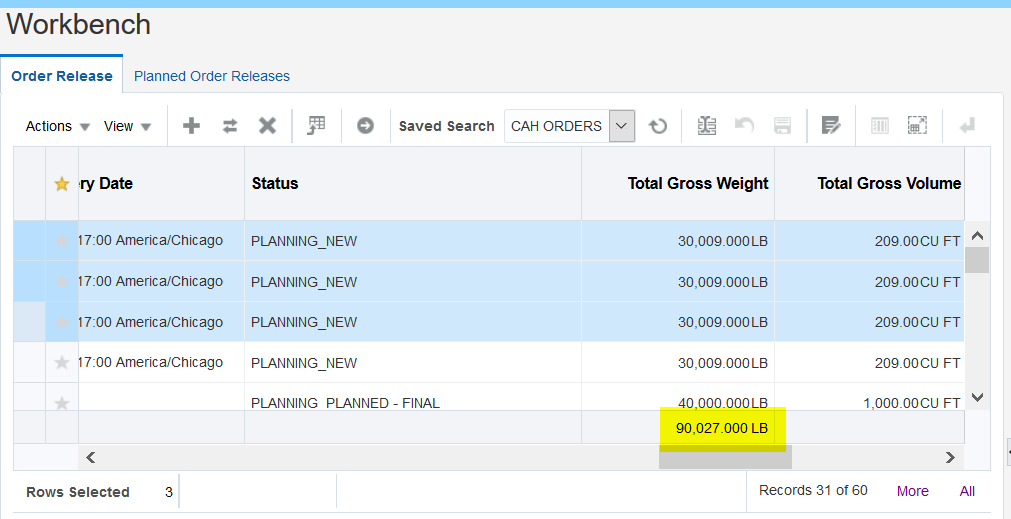Click the edit notes pencil icon
The height and width of the screenshot is (519, 1011).
click(830, 126)
